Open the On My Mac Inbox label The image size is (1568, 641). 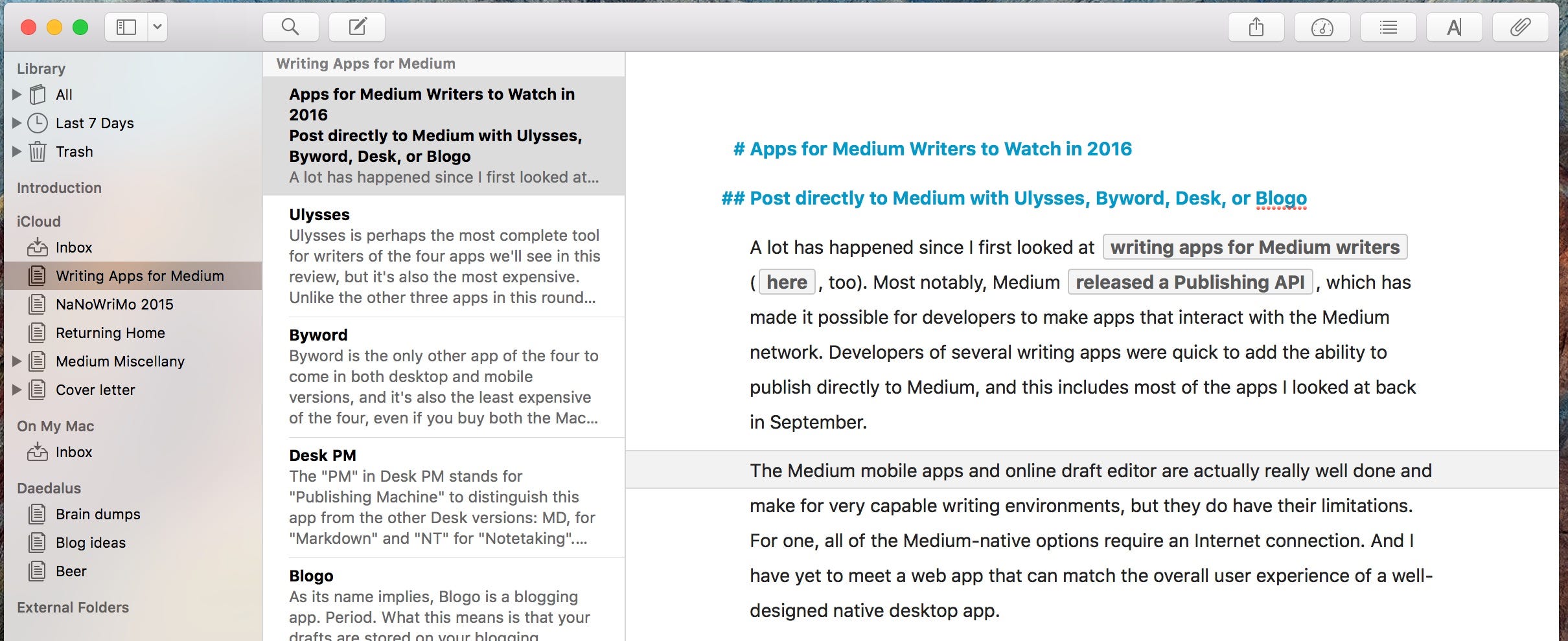(74, 452)
